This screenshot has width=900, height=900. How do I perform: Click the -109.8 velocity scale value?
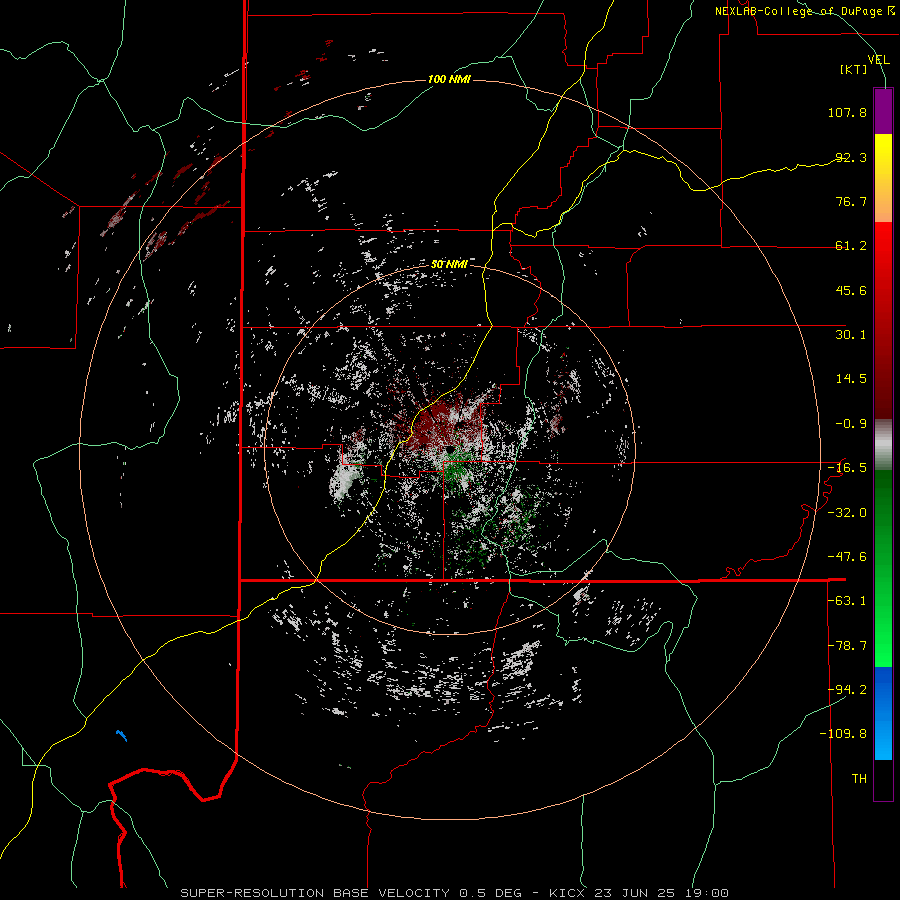coord(843,734)
